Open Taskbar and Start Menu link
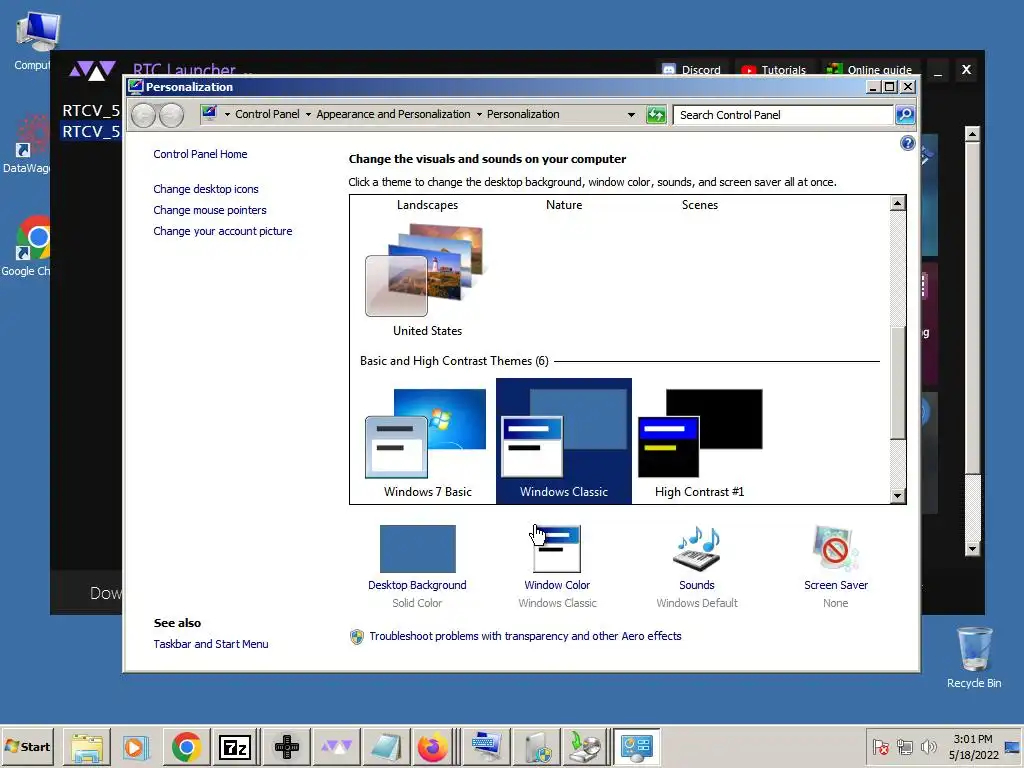The height and width of the screenshot is (768, 1024). click(x=210, y=644)
